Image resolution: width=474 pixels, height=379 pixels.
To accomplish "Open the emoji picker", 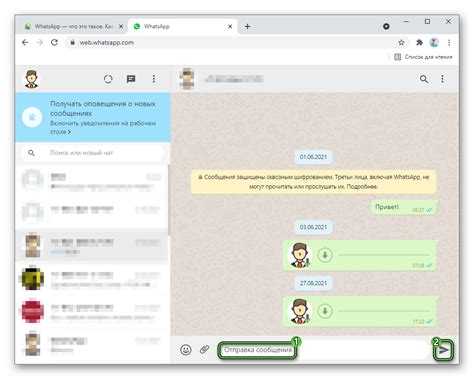I will (x=186, y=350).
